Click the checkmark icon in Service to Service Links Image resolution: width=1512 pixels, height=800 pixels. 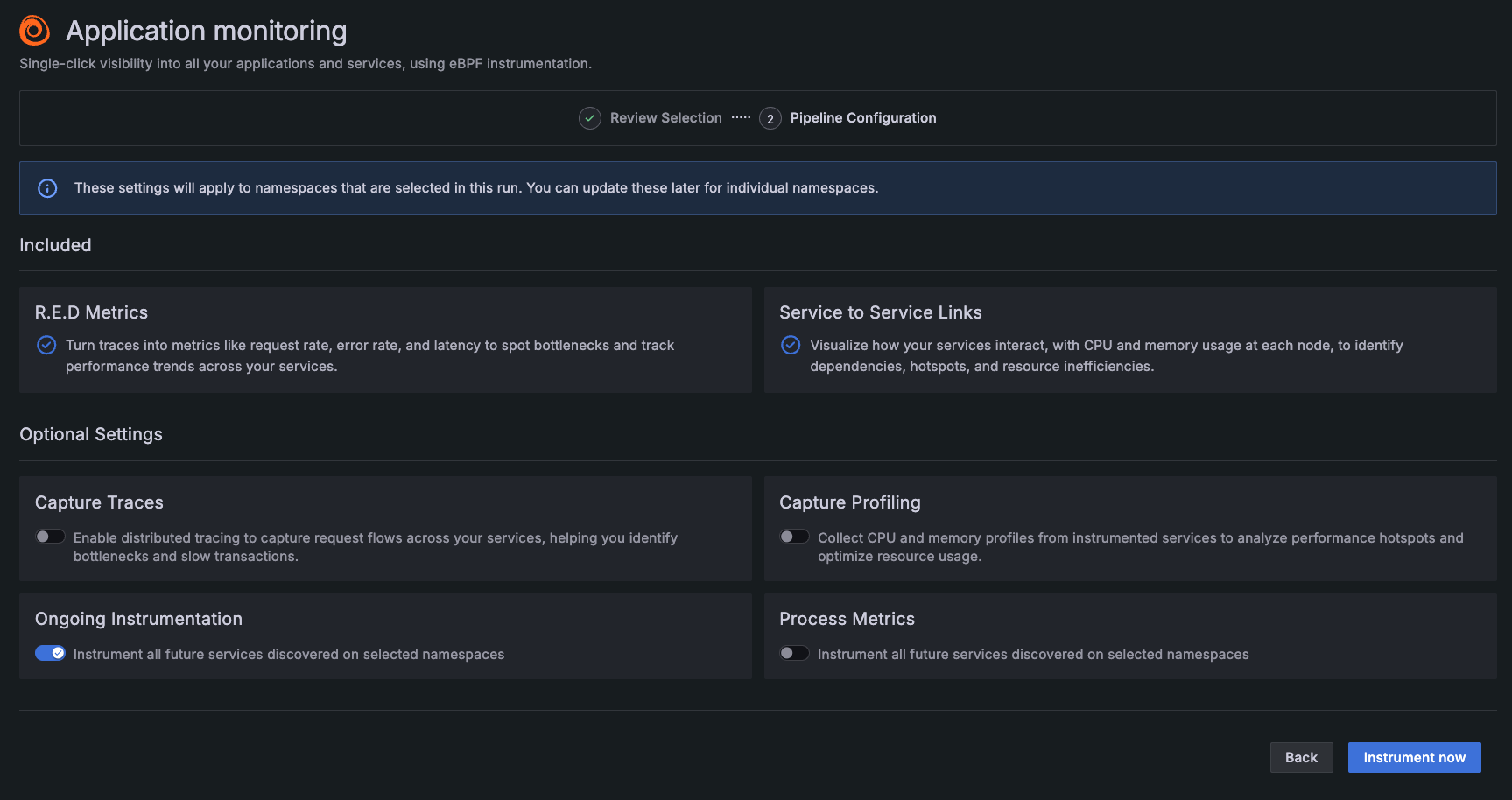(791, 345)
